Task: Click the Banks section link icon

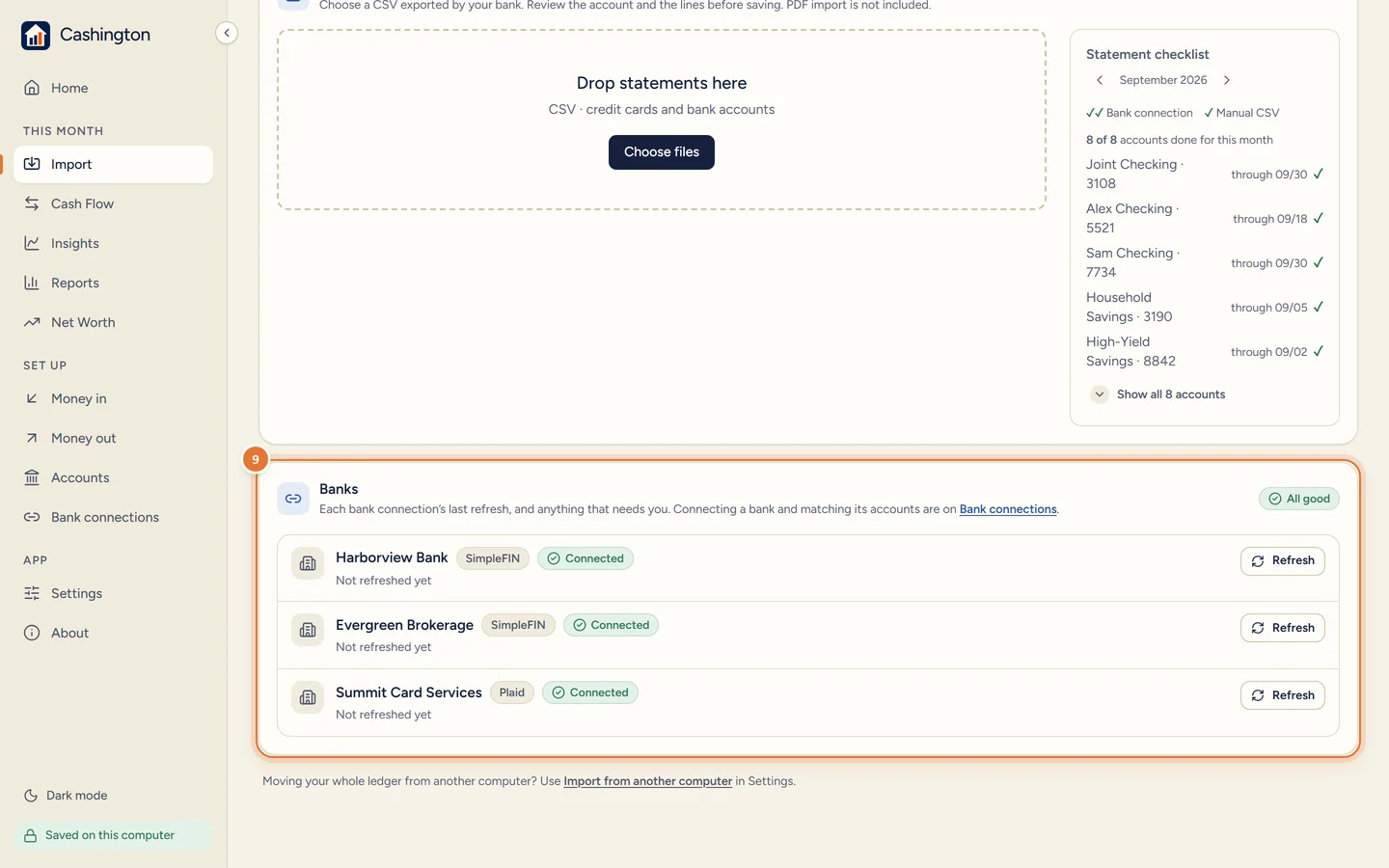Action: 293,499
